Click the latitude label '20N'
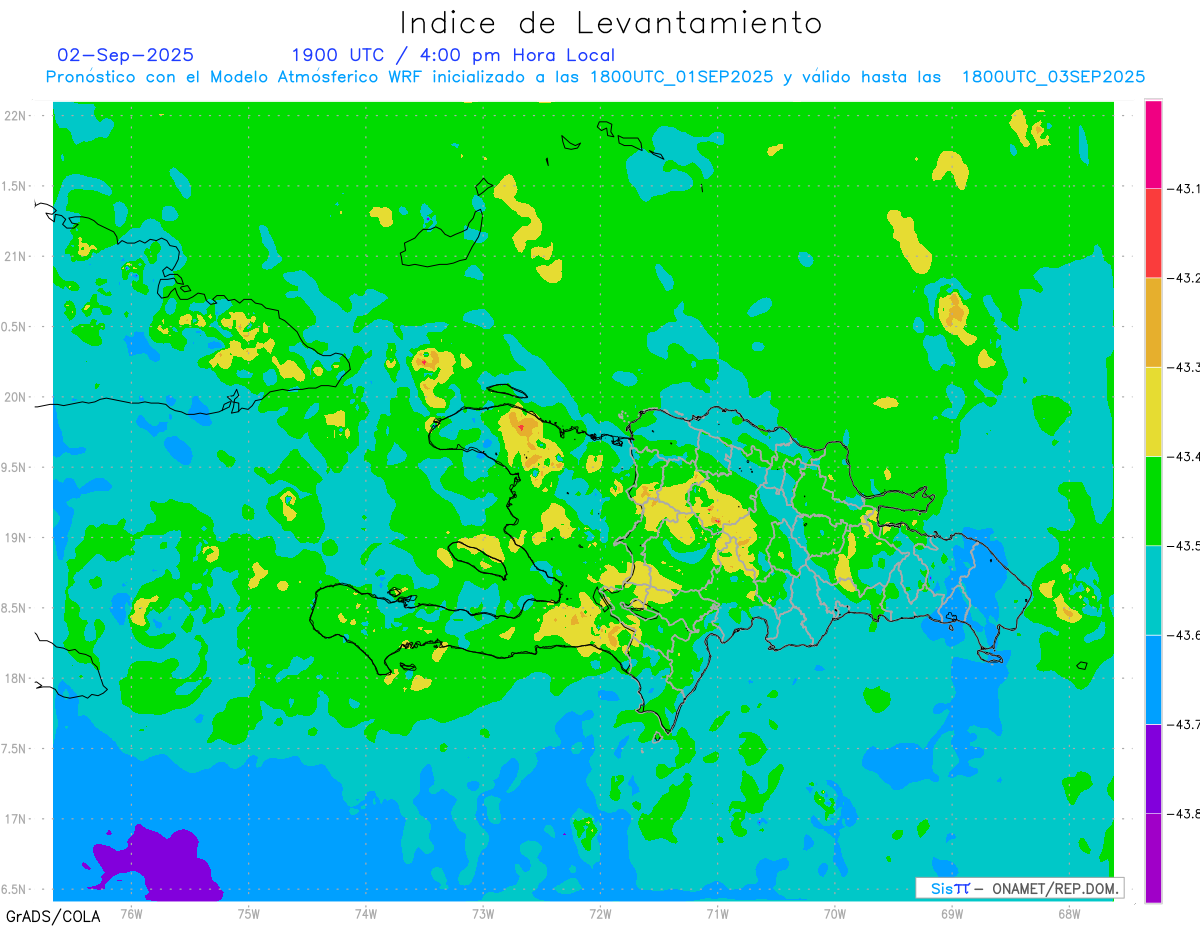The width and height of the screenshot is (1200, 927). pyautogui.click(x=15, y=397)
